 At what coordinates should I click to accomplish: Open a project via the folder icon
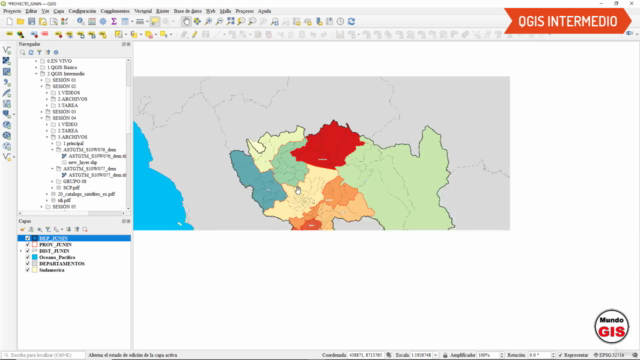click(20, 21)
